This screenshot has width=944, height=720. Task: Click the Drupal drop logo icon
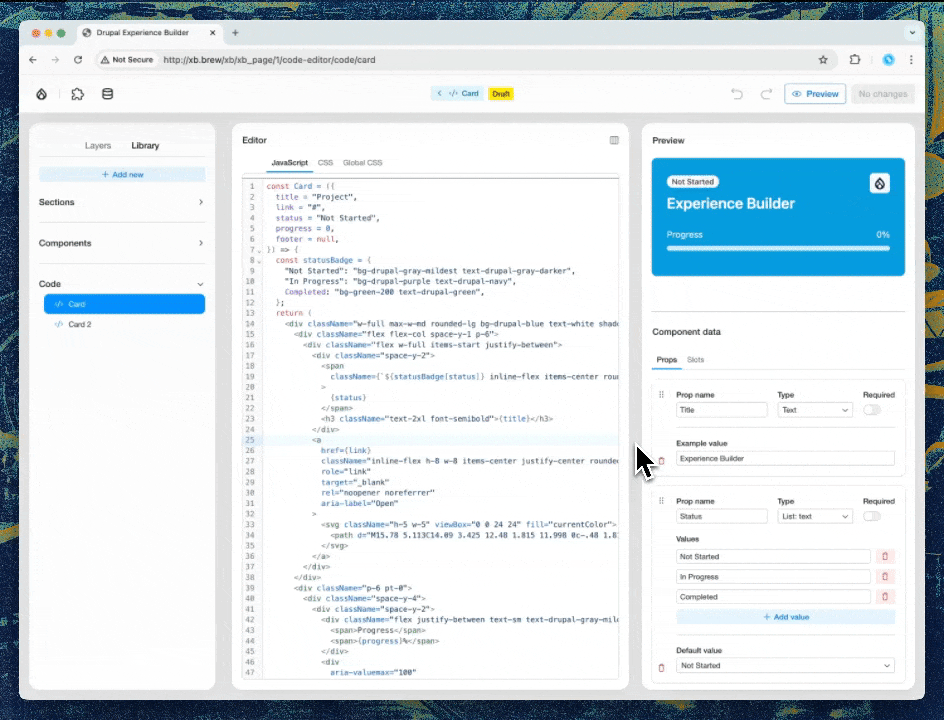(x=41, y=94)
